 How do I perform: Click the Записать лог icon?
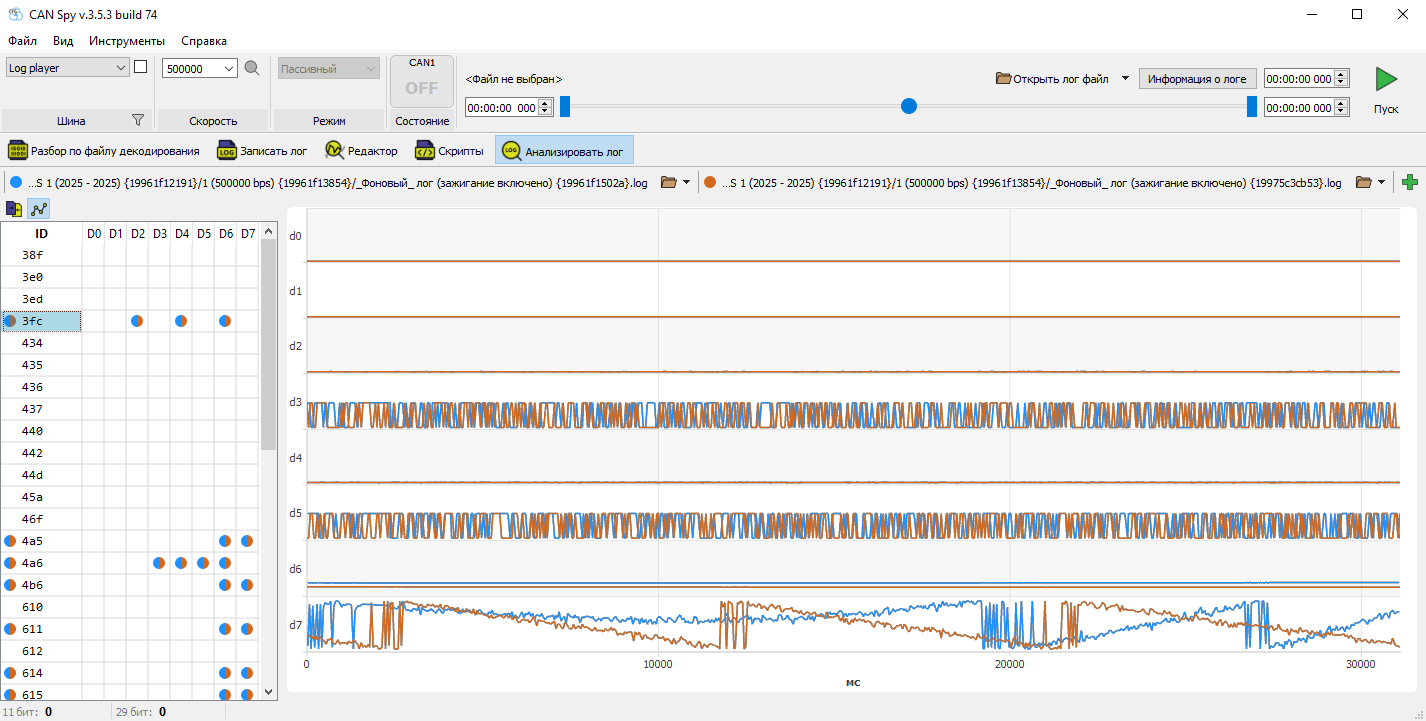coord(227,151)
